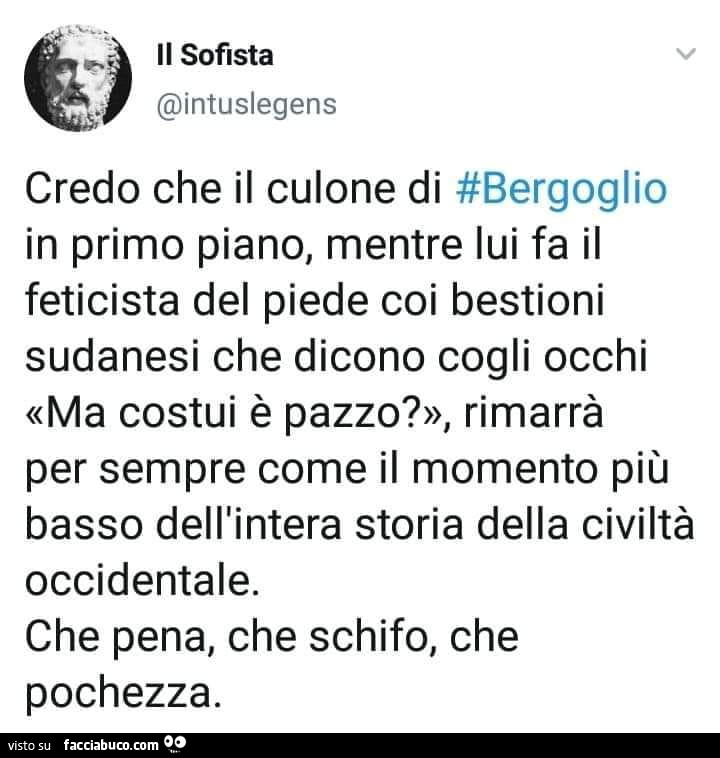Click the black footer banner bar
Image resolution: width=720 pixels, height=758 pixels.
(360, 745)
